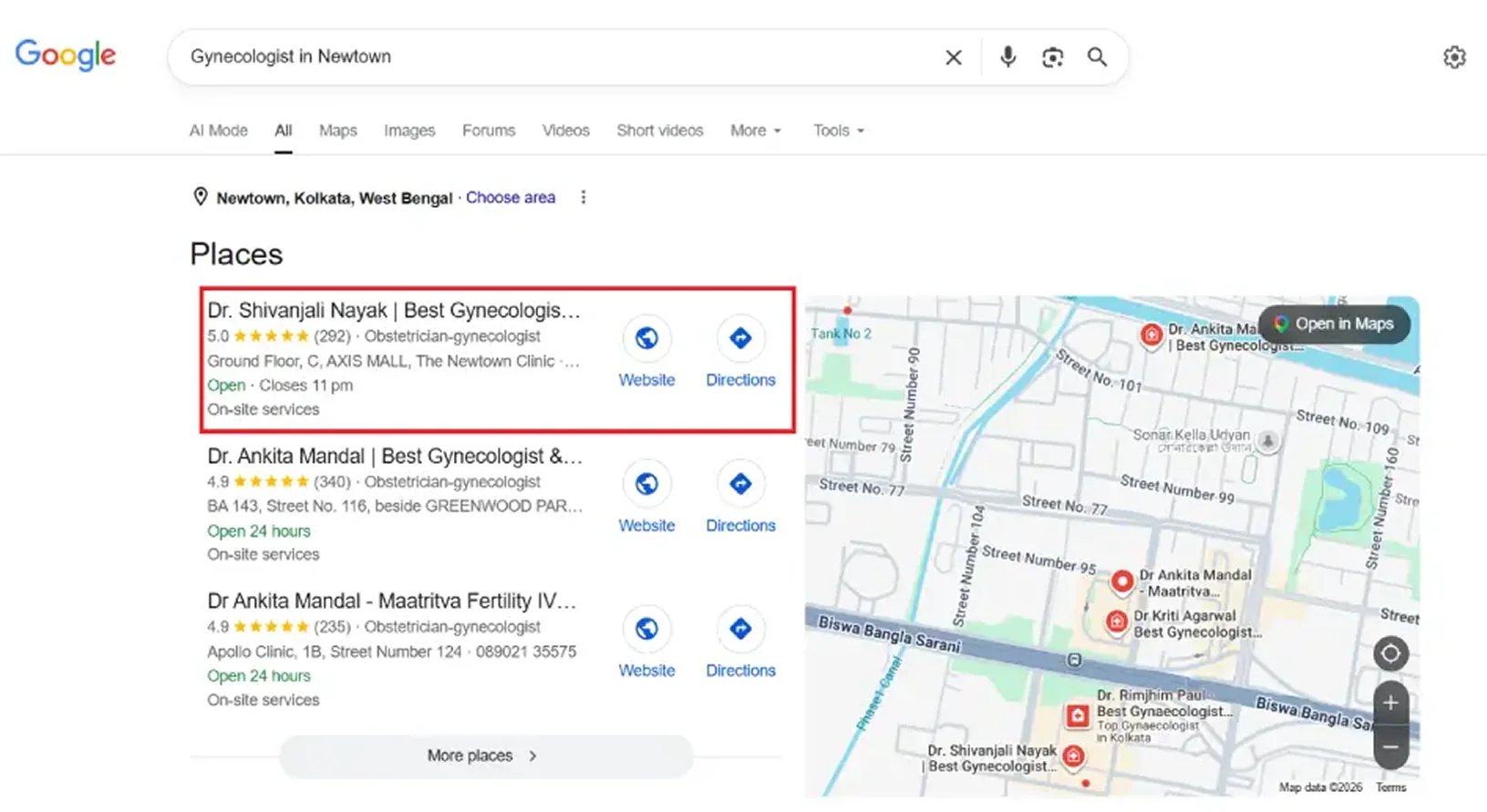Switch to AI Mode tab
This screenshot has height=812, width=1487.
point(219,130)
